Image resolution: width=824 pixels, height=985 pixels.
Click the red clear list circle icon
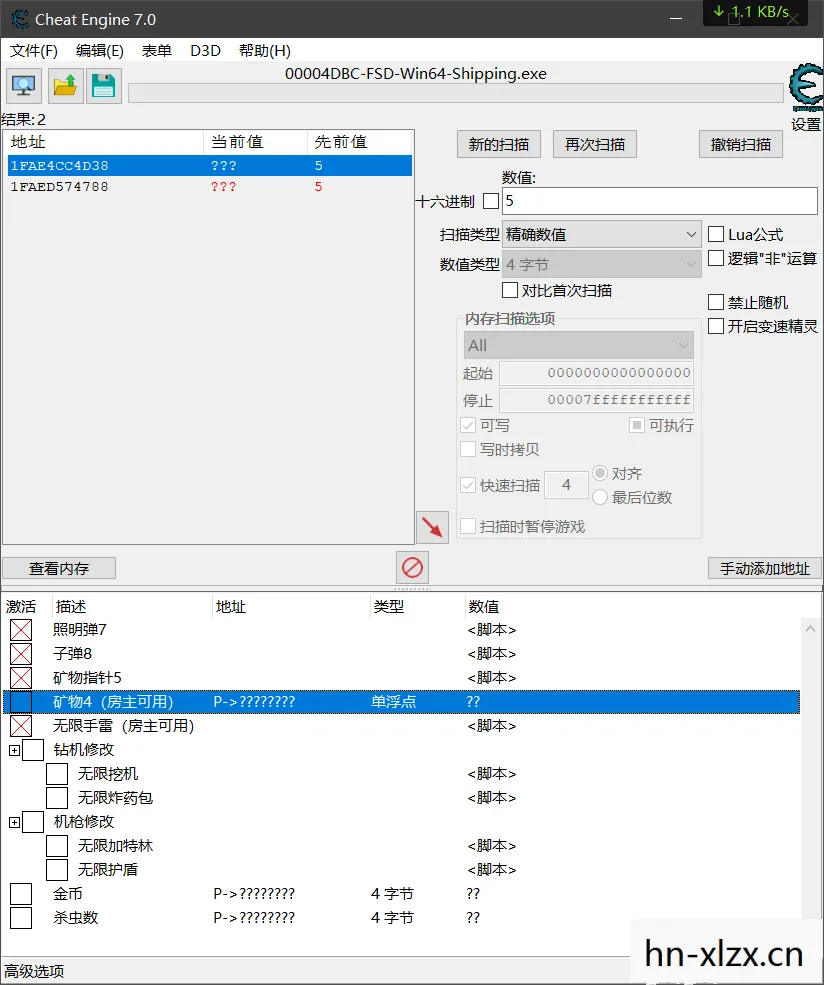[412, 568]
